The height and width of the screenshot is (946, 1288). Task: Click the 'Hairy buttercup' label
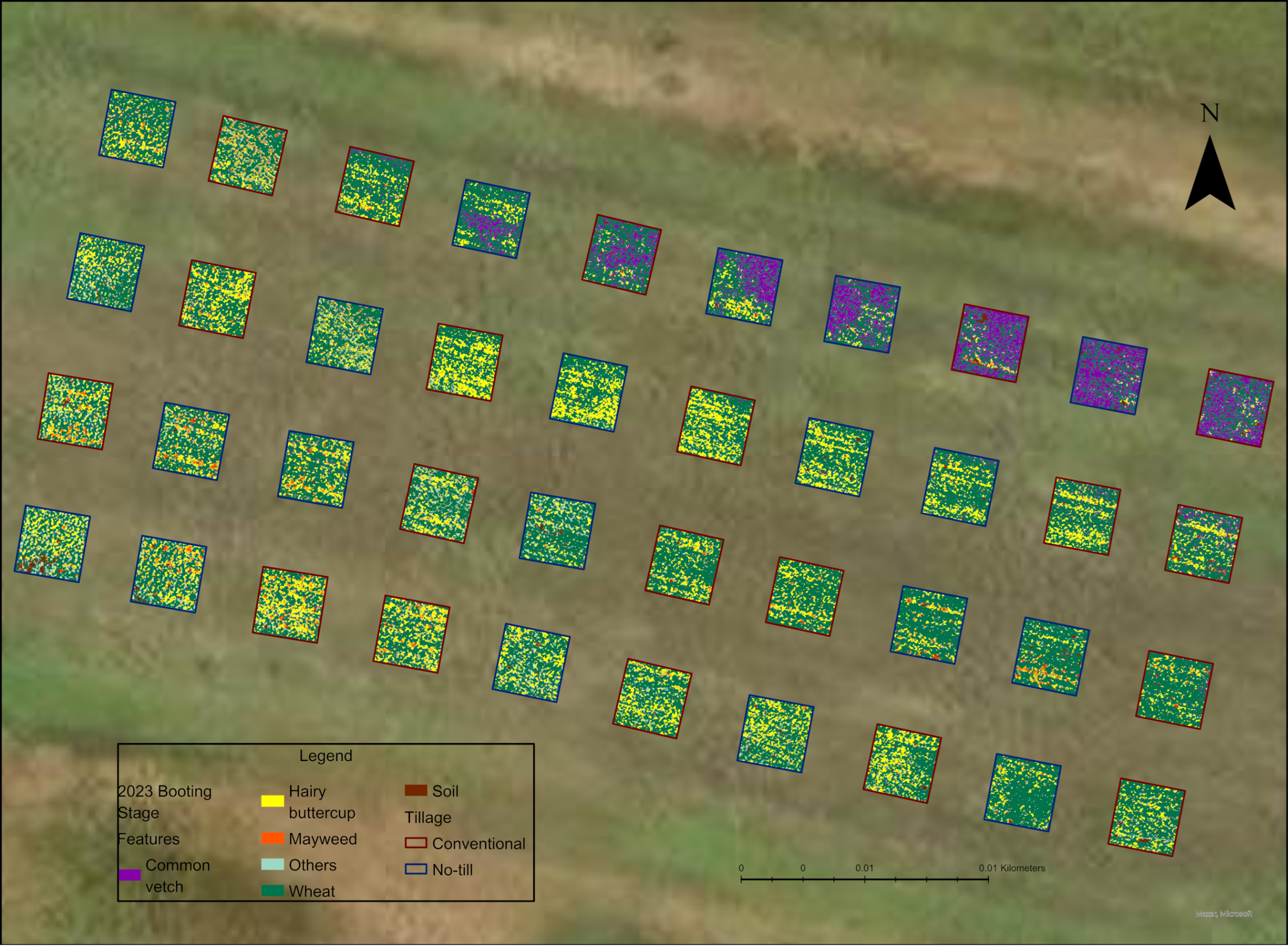[x=322, y=802]
